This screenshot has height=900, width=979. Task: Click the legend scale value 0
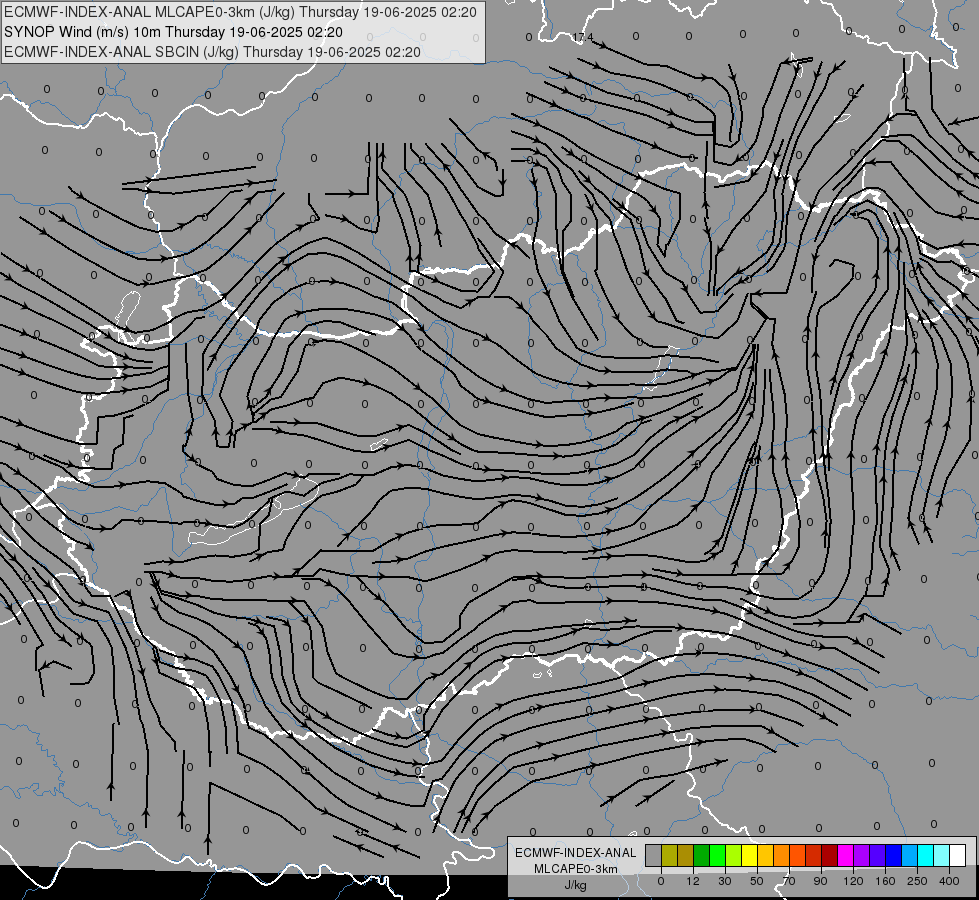pyautogui.click(x=661, y=881)
